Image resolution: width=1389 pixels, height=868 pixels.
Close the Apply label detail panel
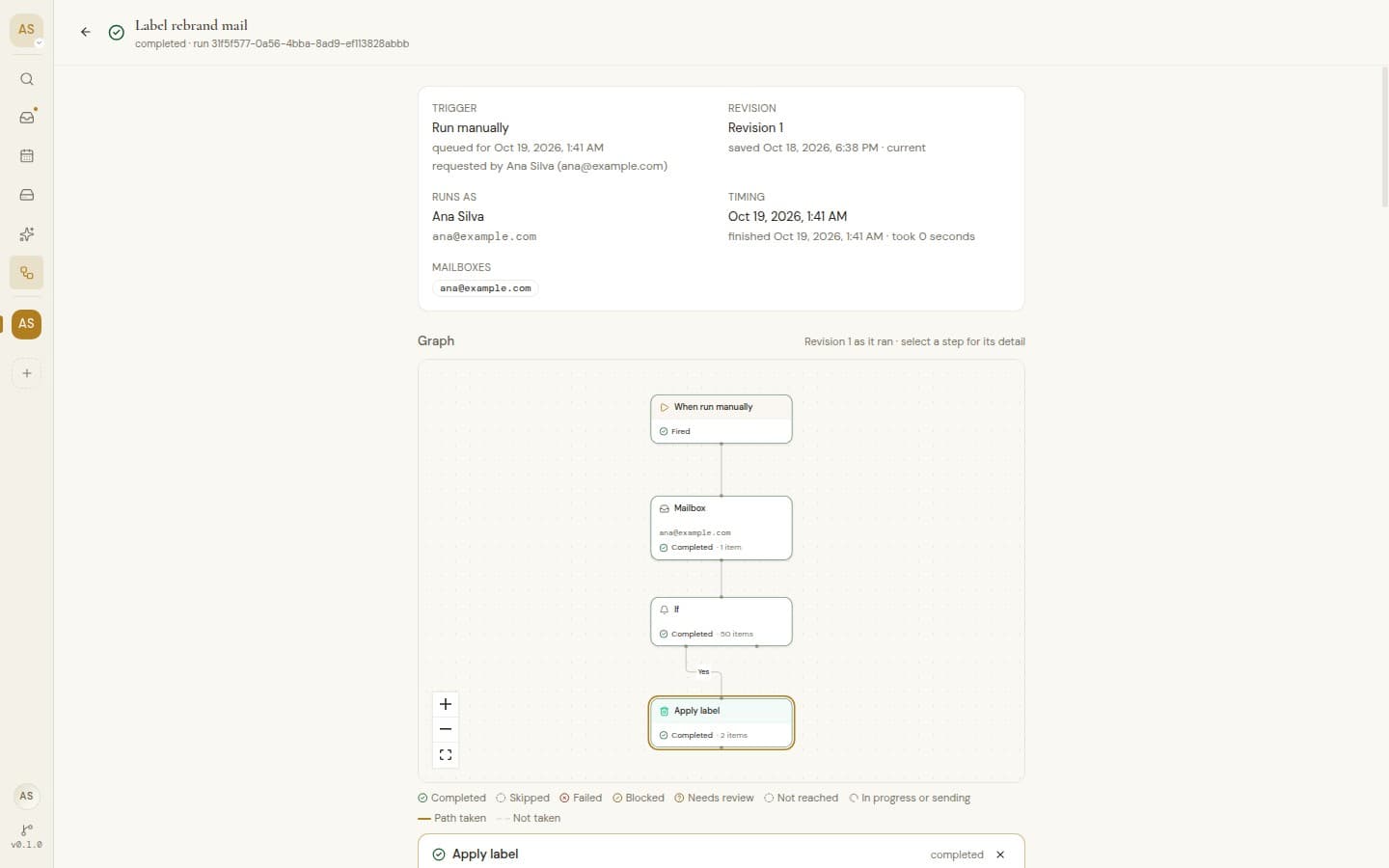(1000, 854)
